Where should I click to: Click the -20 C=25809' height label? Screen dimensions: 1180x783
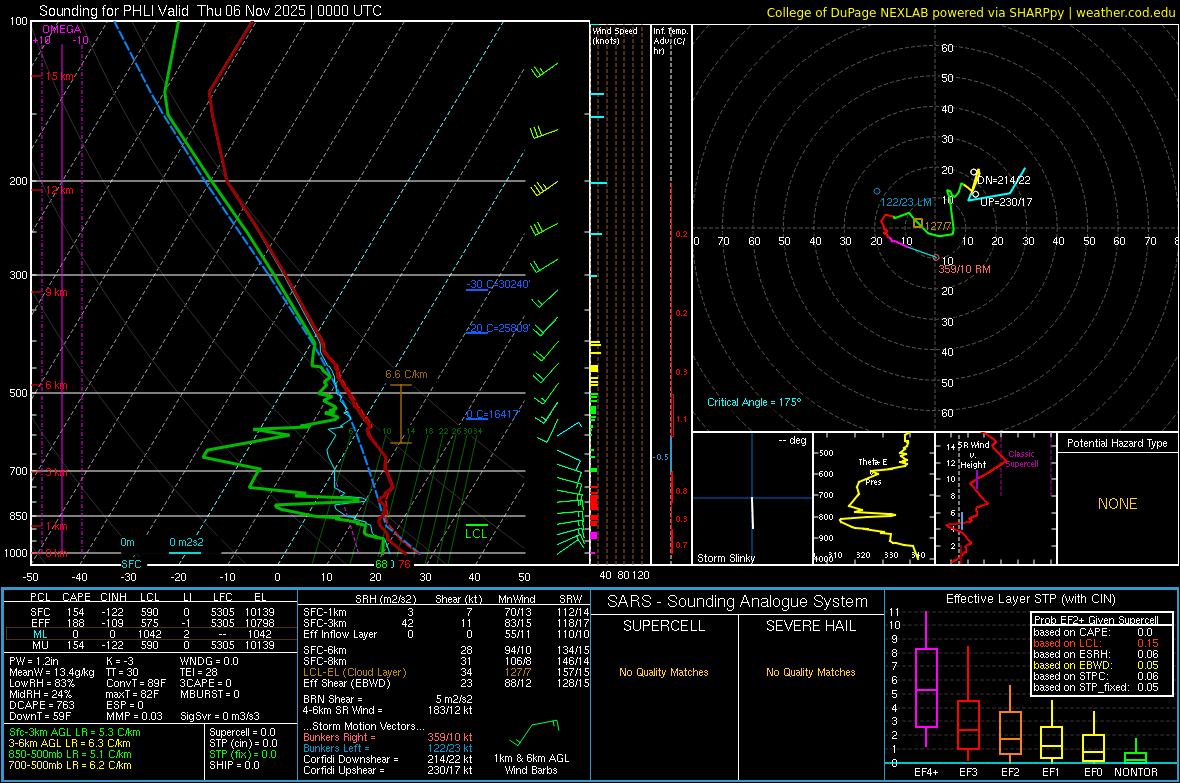tap(498, 328)
